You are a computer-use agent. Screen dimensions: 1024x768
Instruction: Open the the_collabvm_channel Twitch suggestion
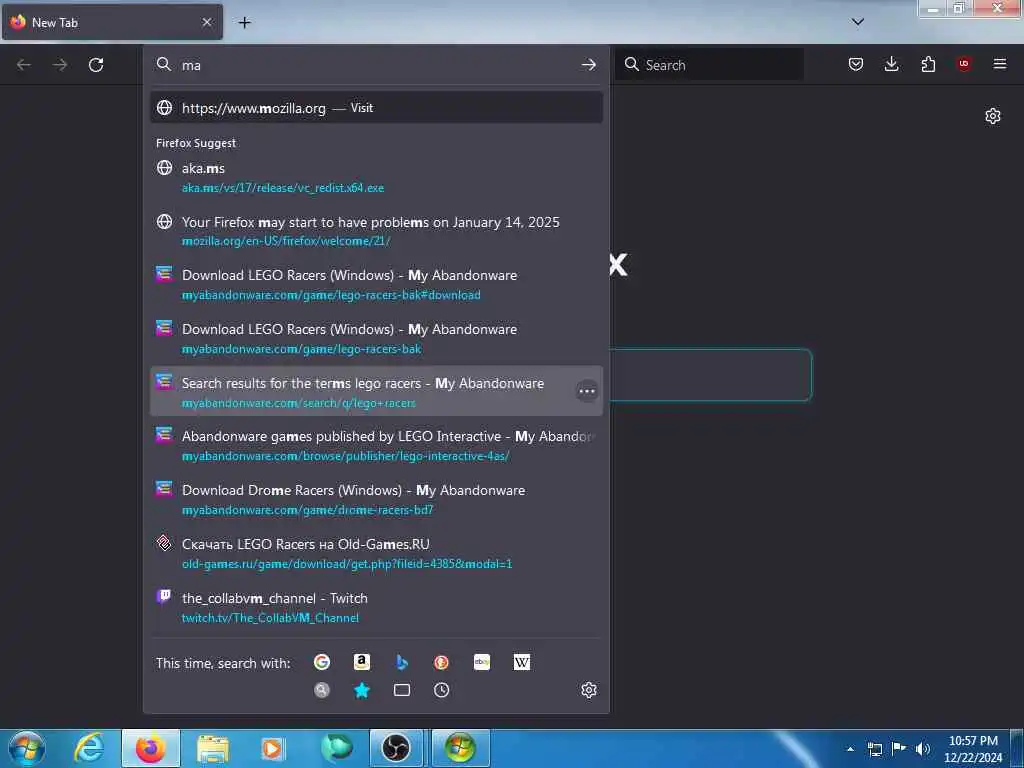376,607
